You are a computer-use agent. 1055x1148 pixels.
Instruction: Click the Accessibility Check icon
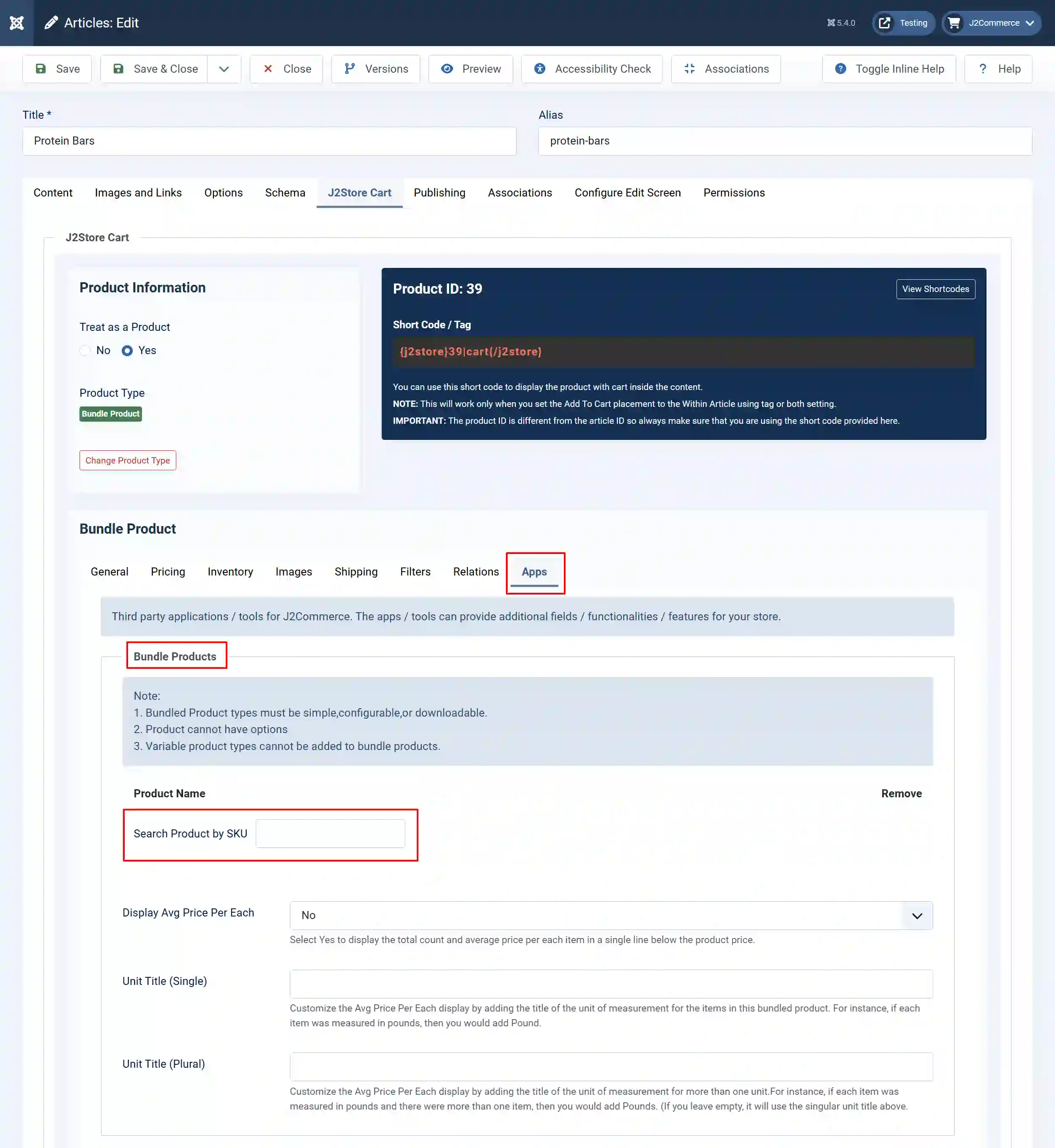tap(539, 69)
